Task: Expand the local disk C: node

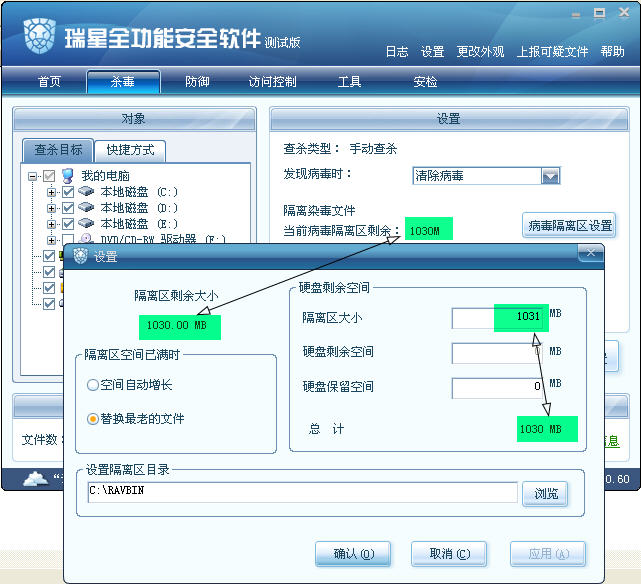Action: (52, 192)
